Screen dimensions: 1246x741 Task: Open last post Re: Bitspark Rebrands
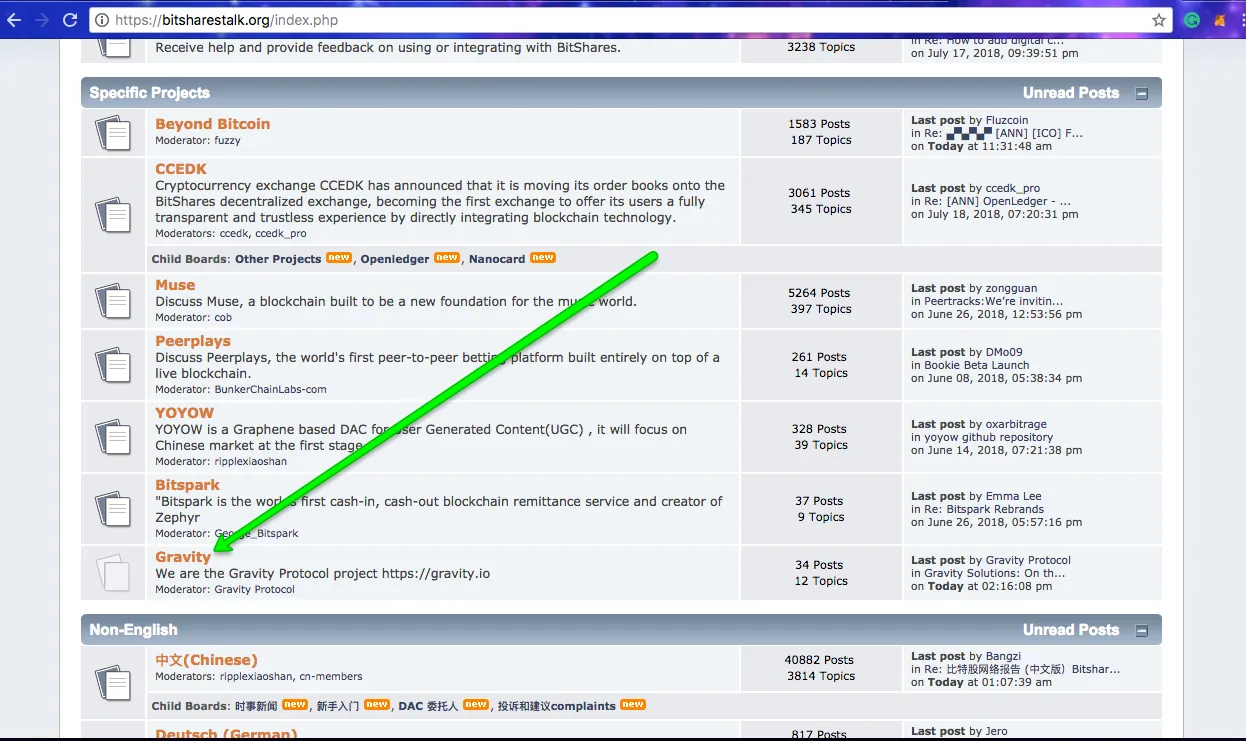pos(984,509)
